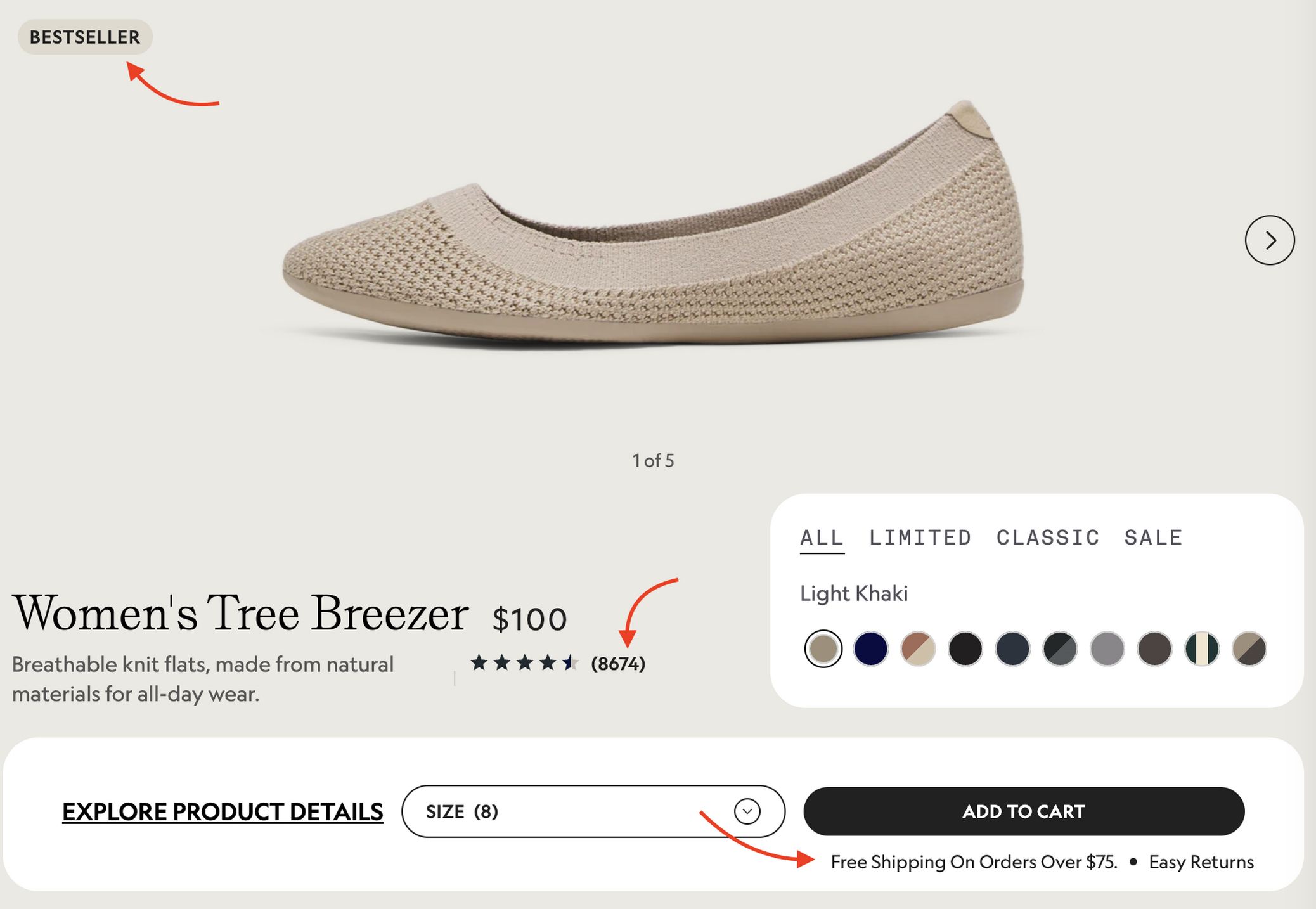The image size is (1316, 909).
Task: Open the LIMITED colors tab
Action: coord(920,538)
